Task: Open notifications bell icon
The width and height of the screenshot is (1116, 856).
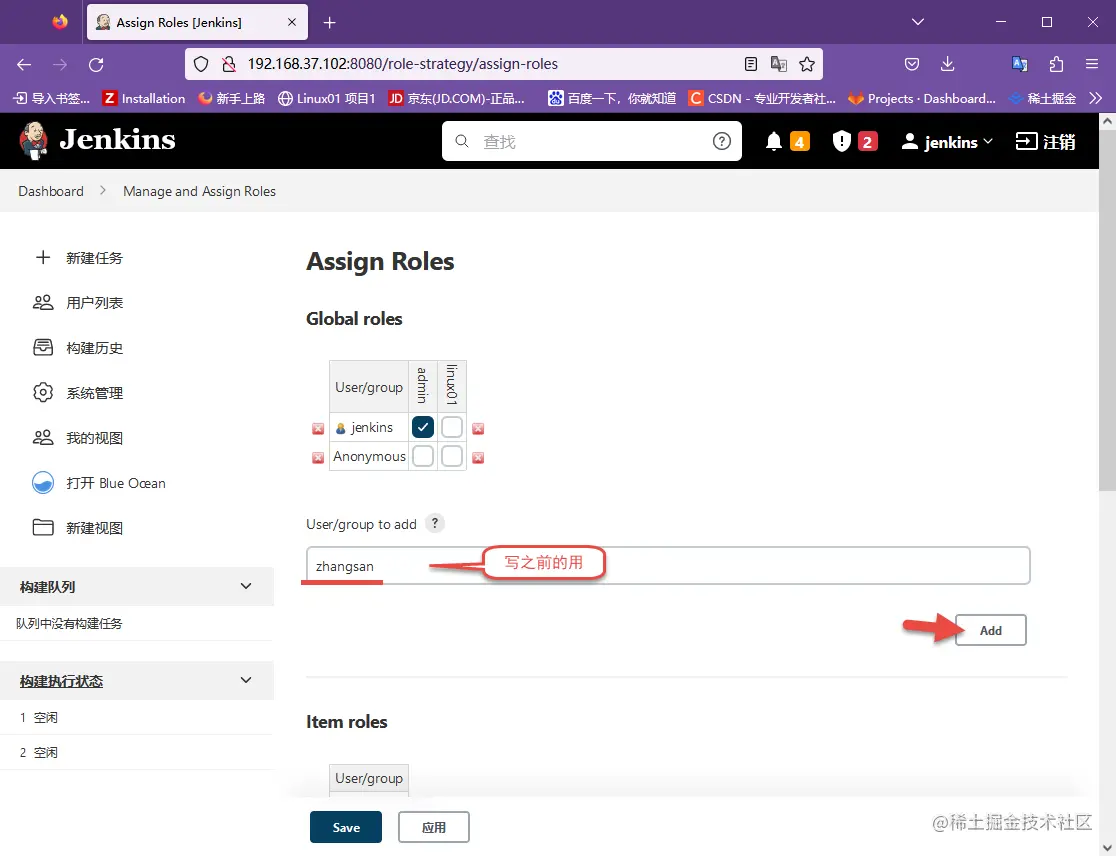Action: [774, 142]
